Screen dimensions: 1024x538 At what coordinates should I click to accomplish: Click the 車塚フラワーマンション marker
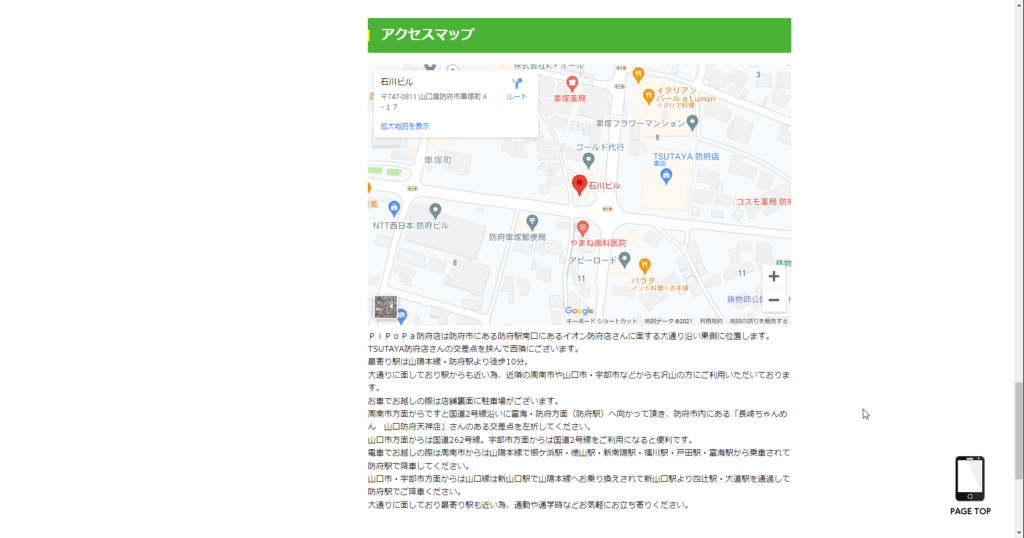pyautogui.click(x=692, y=122)
